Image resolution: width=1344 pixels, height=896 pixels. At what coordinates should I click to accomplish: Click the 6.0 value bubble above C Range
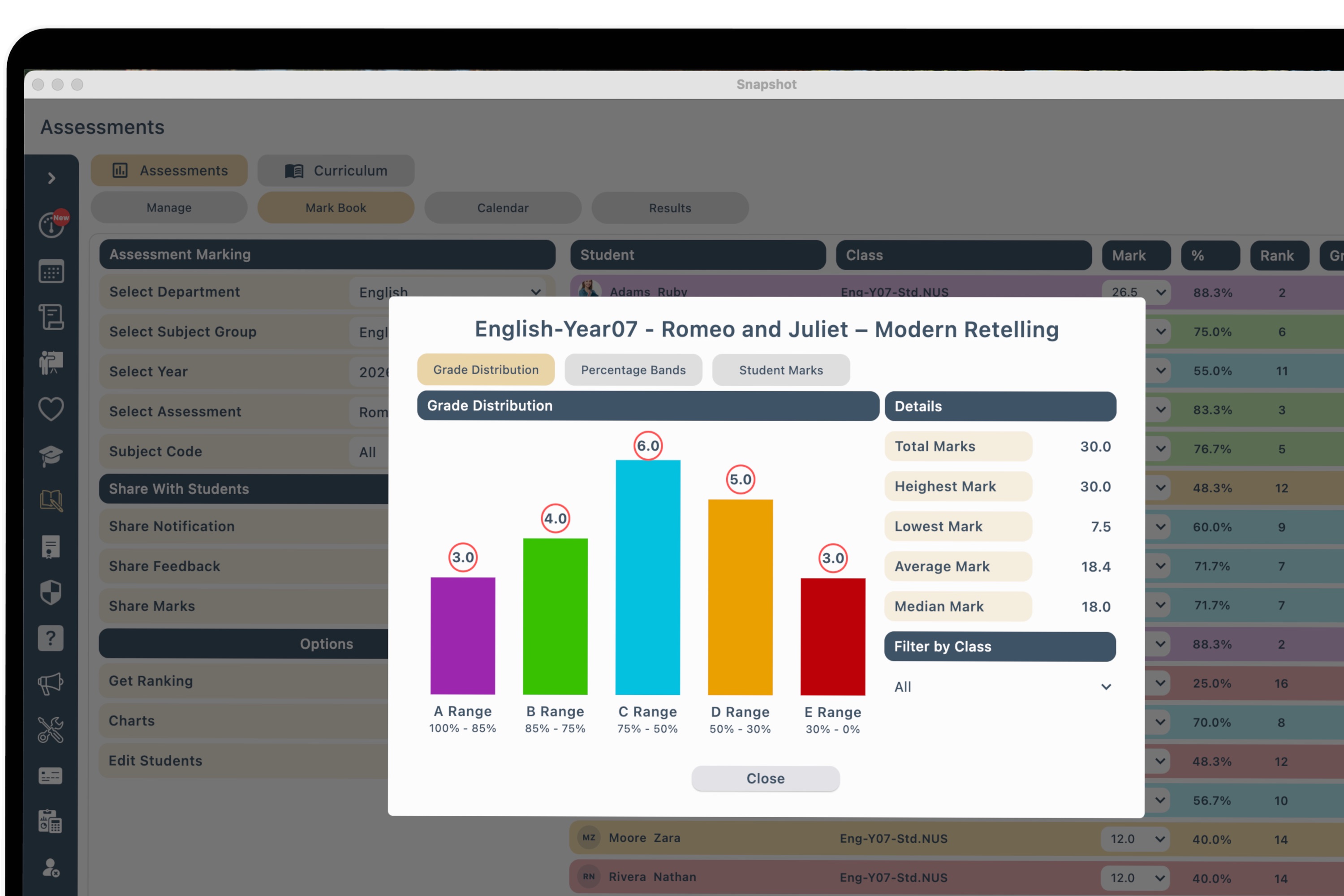tap(648, 446)
